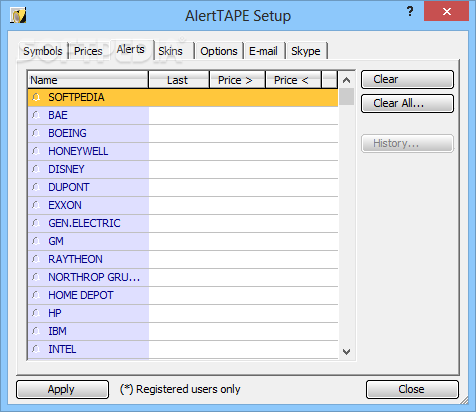Click the bell icon beside DISNEY
Image resolution: width=476 pixels, height=412 pixels.
[36, 169]
